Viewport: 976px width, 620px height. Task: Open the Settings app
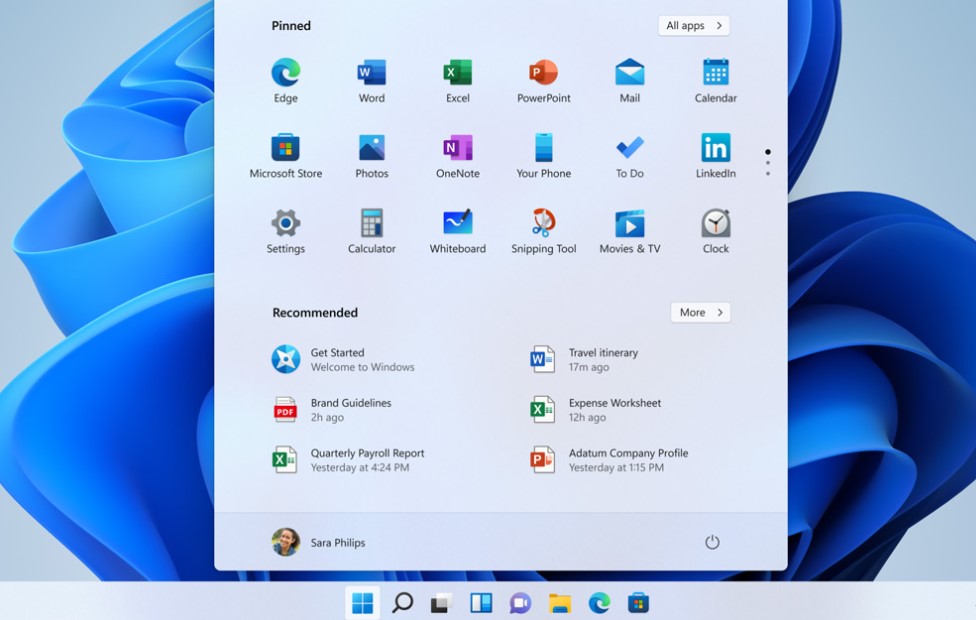point(285,224)
